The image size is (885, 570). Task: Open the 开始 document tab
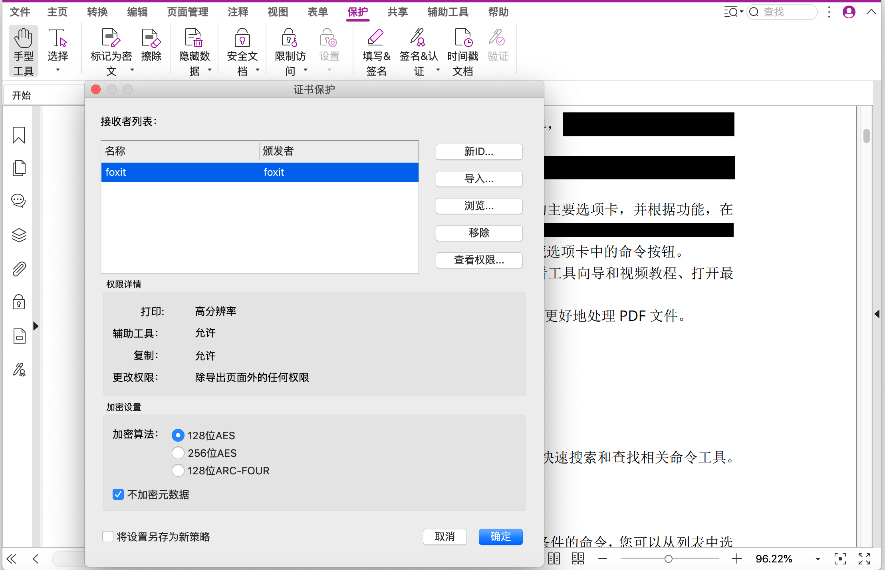pyautogui.click(x=21, y=95)
